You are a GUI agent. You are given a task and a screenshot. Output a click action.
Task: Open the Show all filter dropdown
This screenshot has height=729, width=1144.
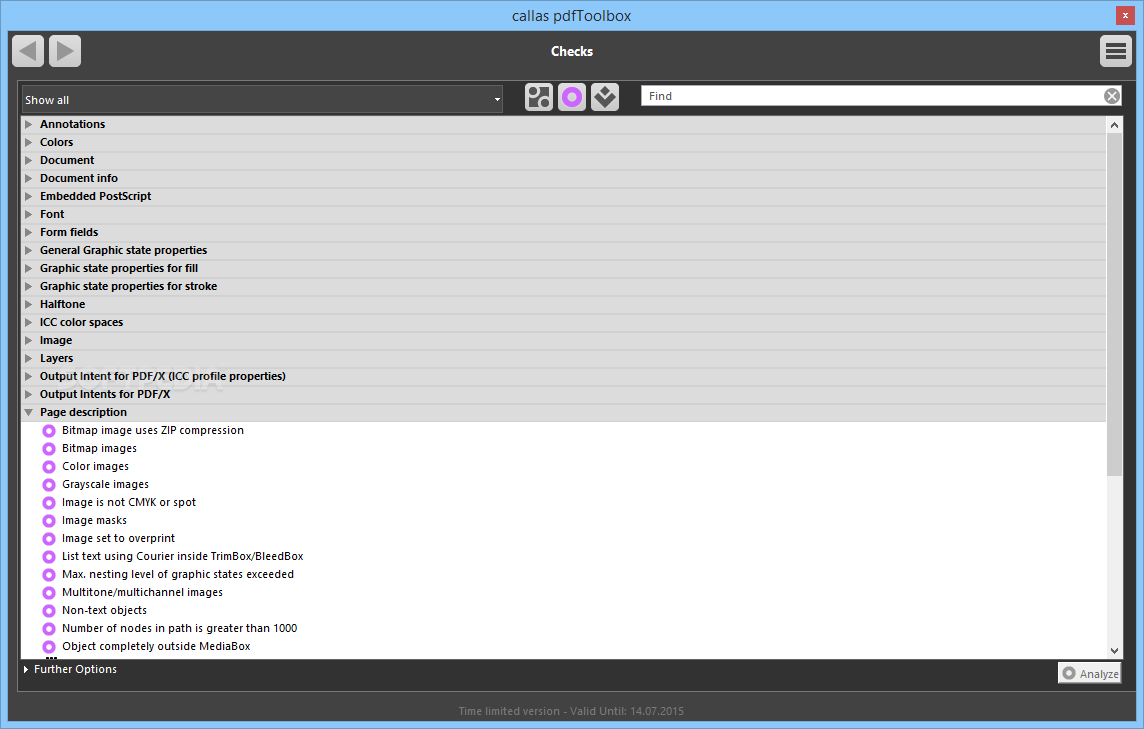tap(263, 99)
